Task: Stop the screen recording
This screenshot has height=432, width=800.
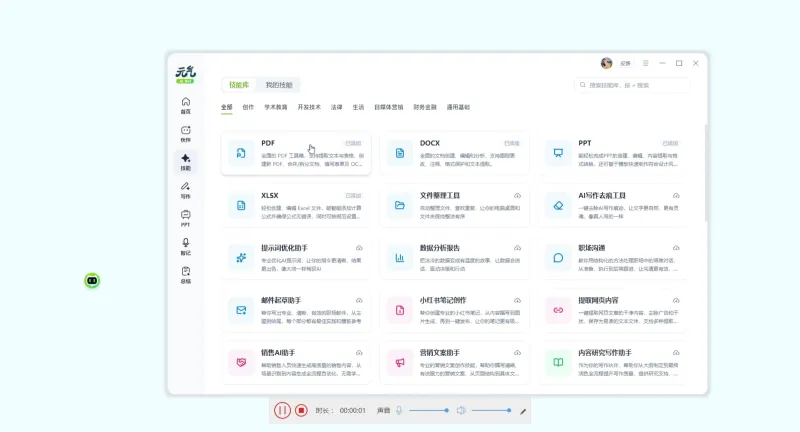Action: [301, 410]
